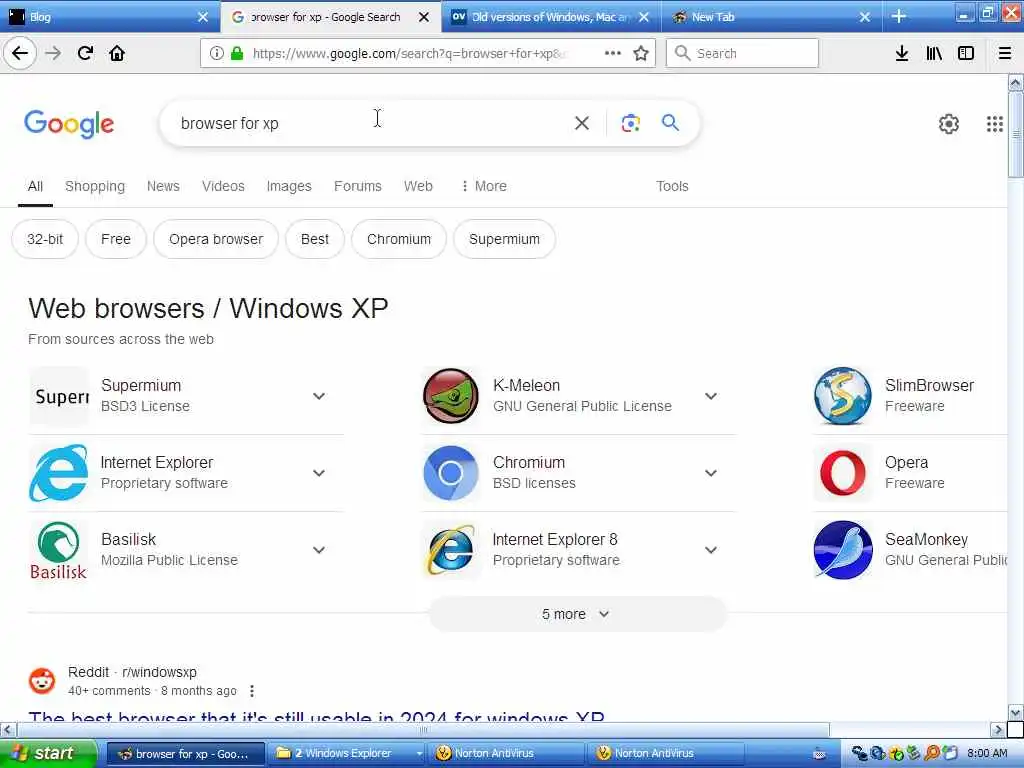Open a new tab with plus button
Screen dimensions: 1024x768
click(899, 16)
